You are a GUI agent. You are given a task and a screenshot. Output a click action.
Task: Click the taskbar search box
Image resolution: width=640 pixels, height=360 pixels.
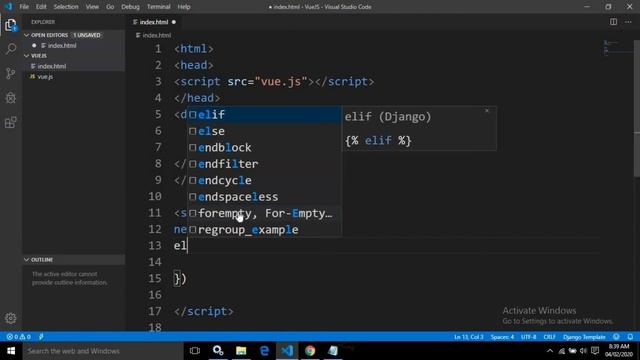pos(103,351)
